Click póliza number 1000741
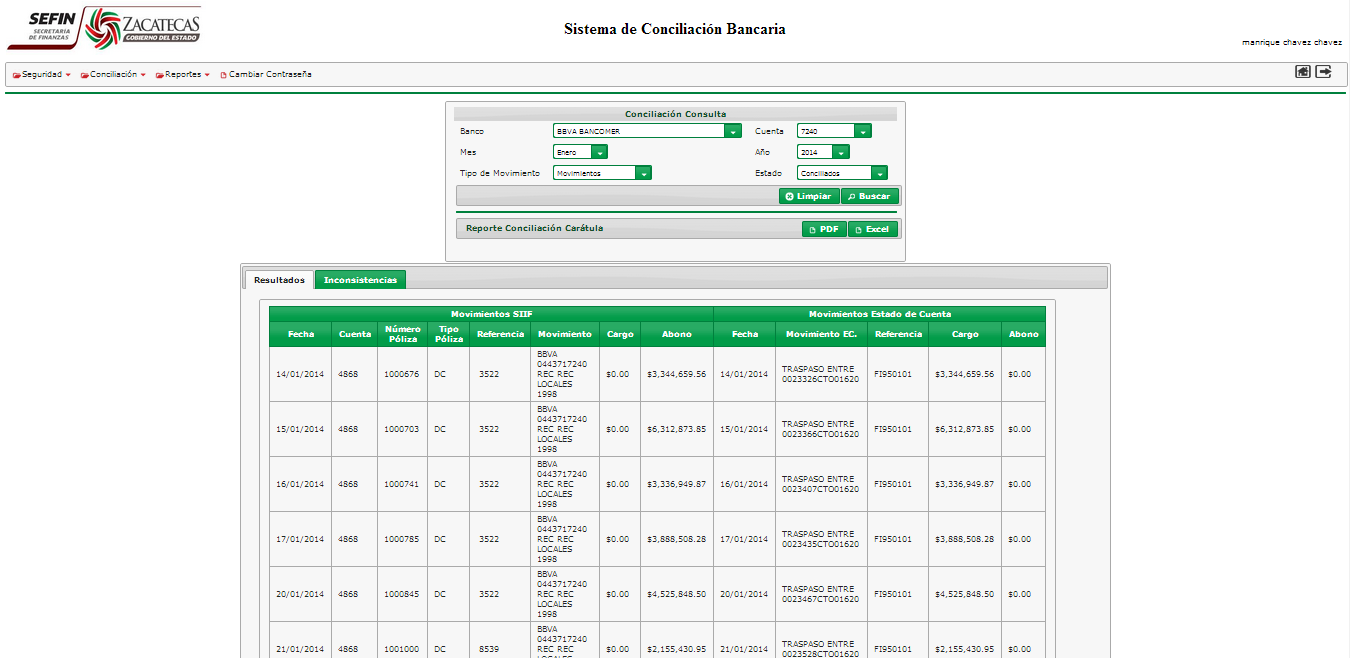The image size is (1350, 658). [401, 484]
